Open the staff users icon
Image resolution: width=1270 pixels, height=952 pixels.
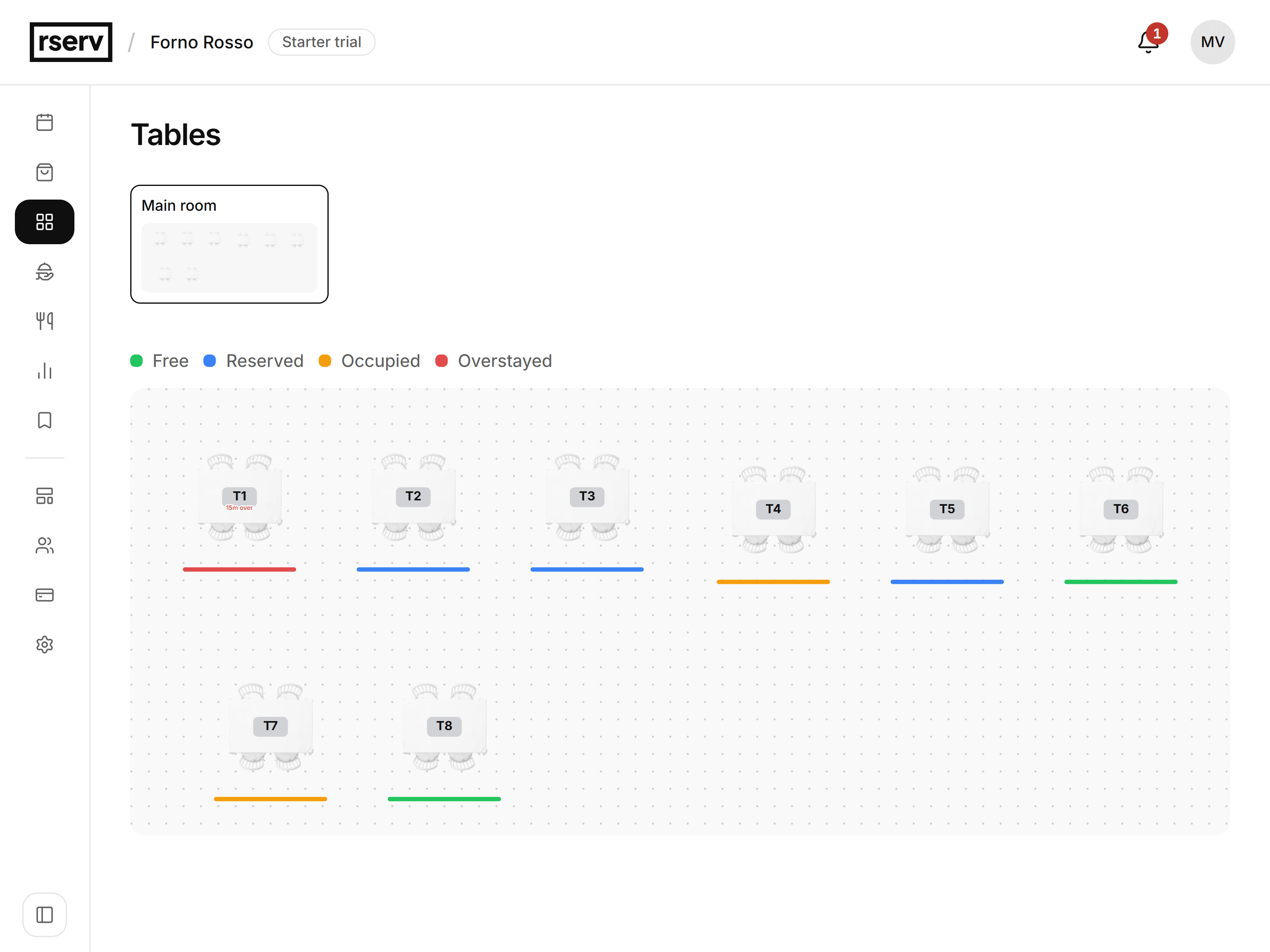point(44,545)
